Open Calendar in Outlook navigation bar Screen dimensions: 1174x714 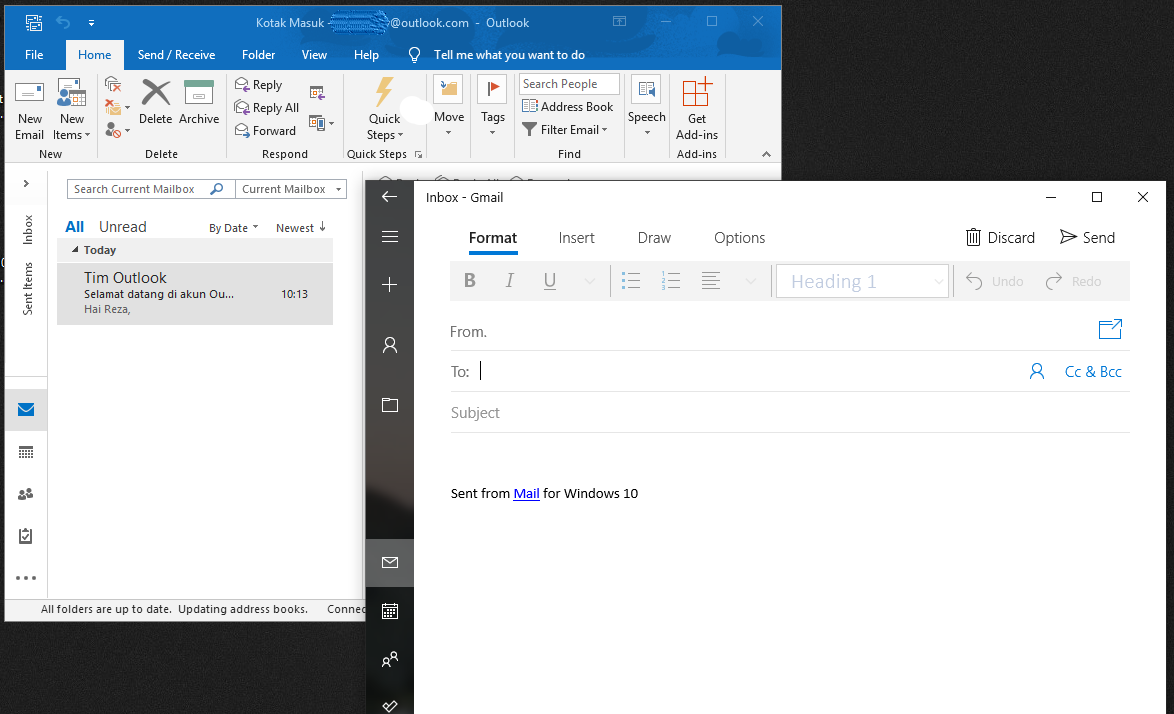pos(26,452)
